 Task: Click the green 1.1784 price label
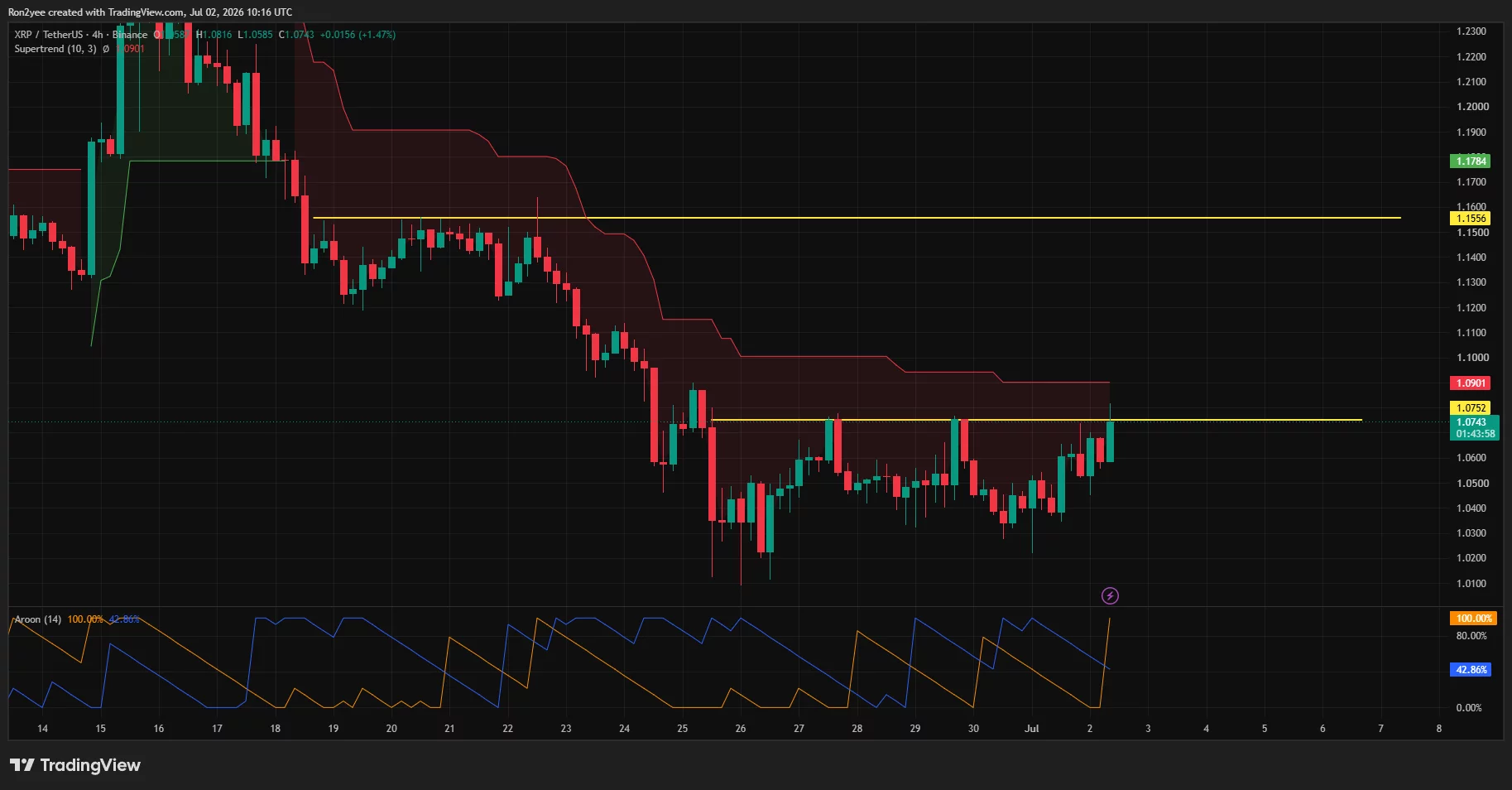click(1471, 161)
